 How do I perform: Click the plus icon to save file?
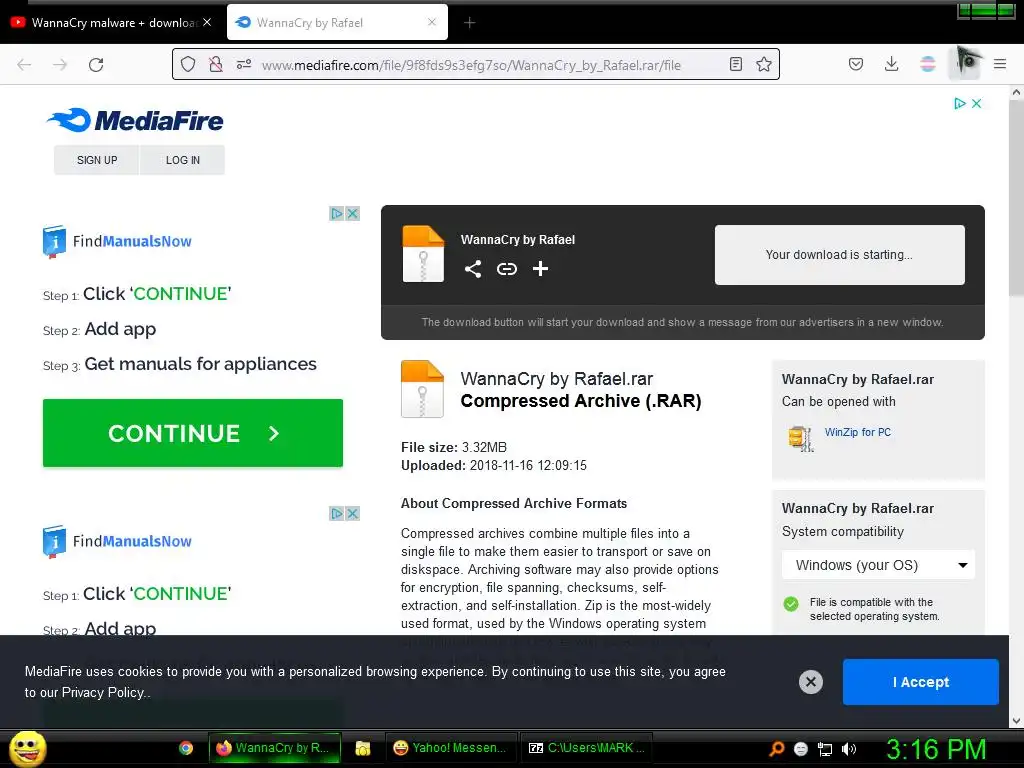540,269
